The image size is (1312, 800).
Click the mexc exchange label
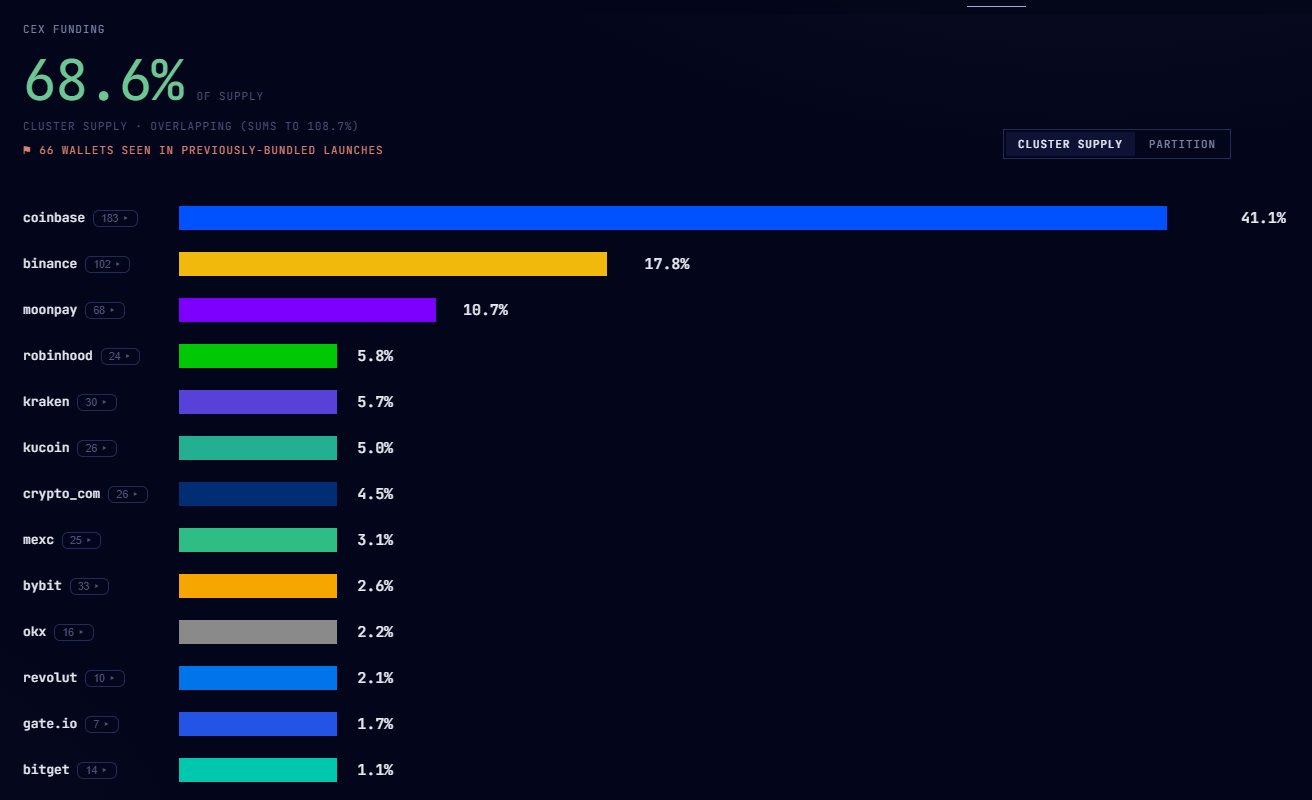click(x=39, y=540)
